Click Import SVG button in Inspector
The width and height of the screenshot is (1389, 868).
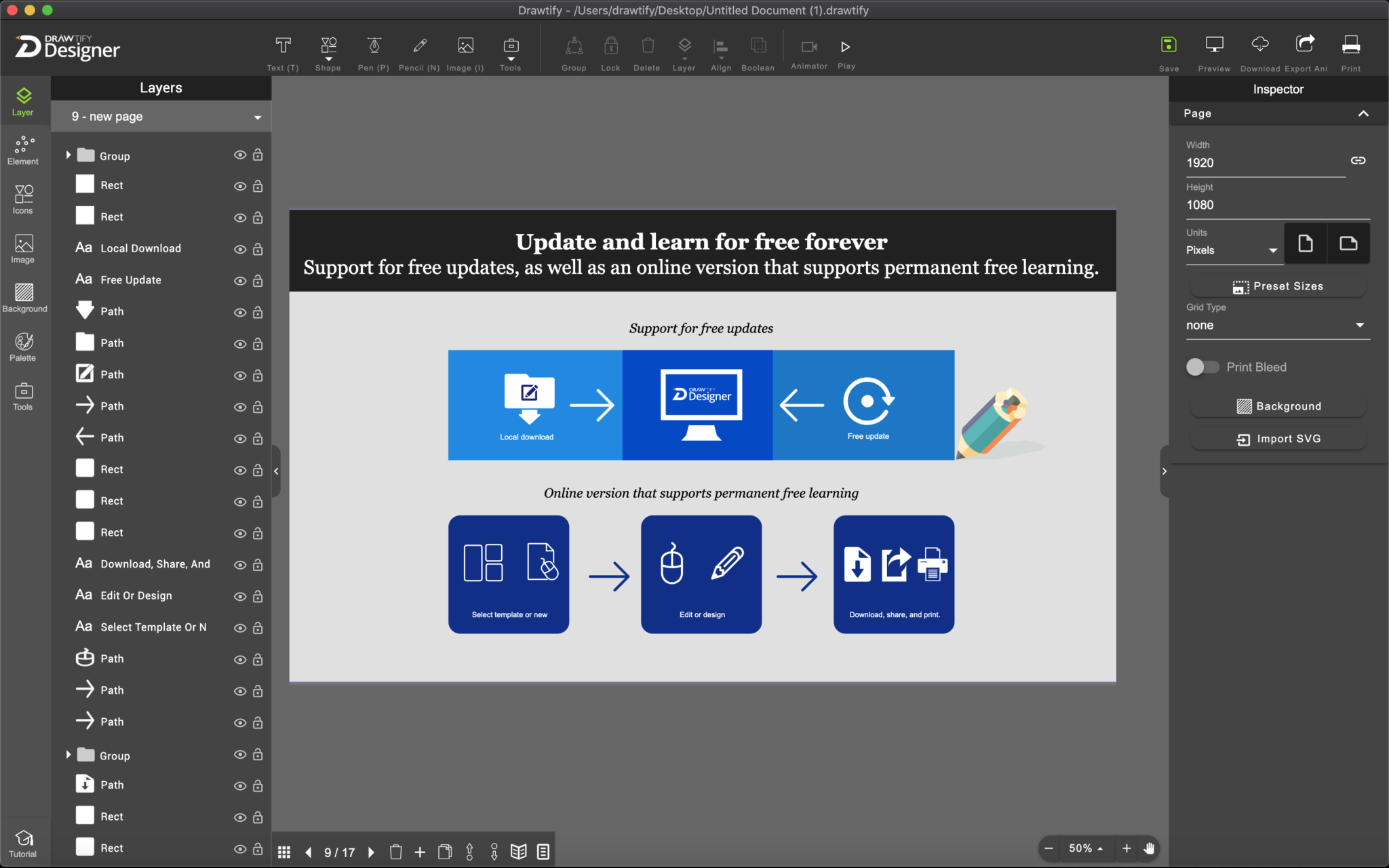coord(1279,438)
